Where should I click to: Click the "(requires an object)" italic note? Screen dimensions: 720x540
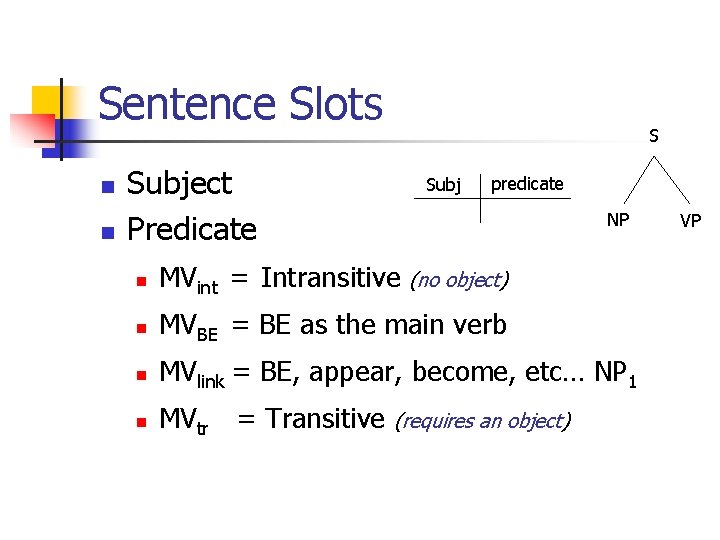click(x=483, y=421)
